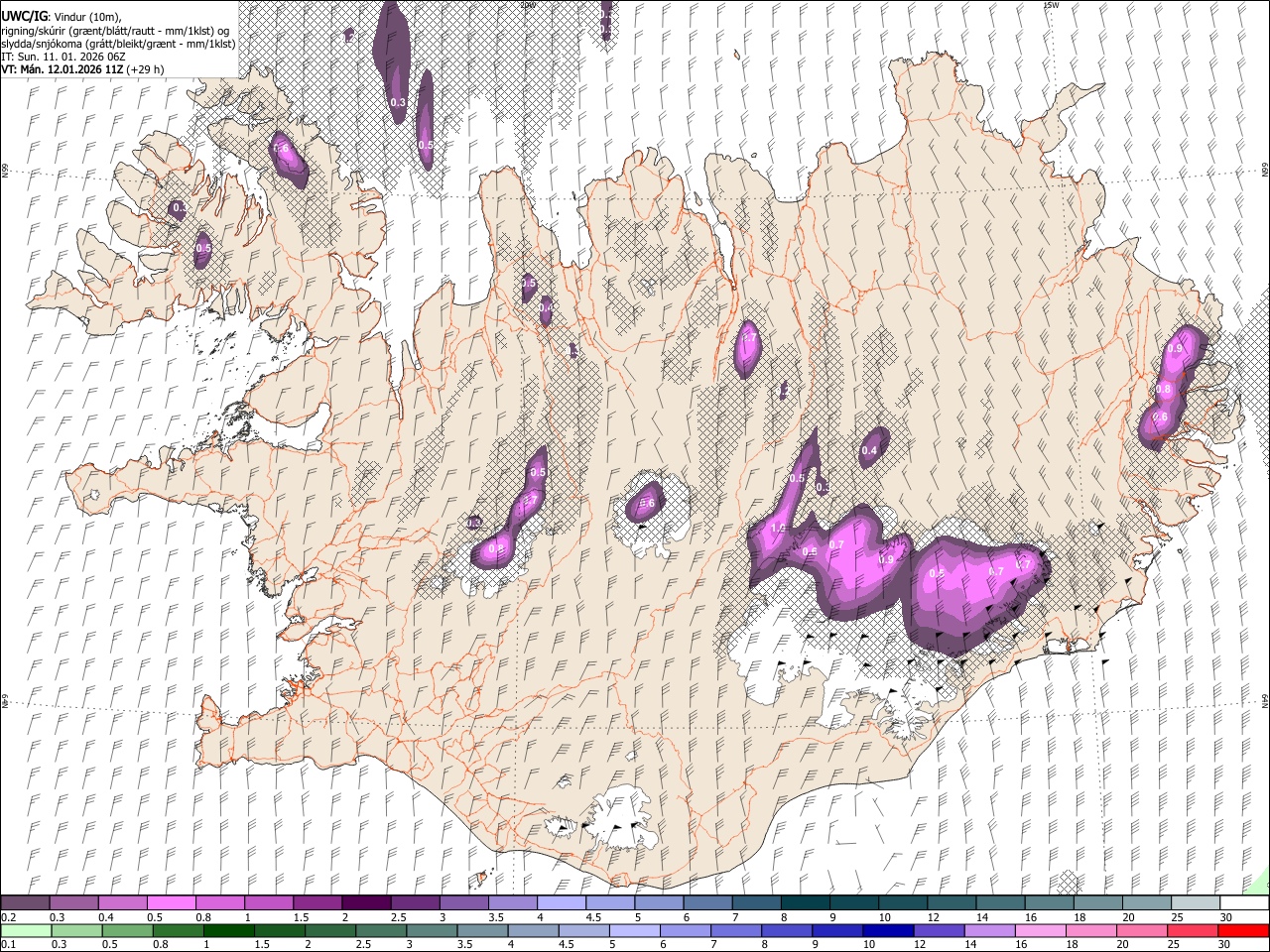1270x952 pixels.
Task: Click the 'rigning/skúrir' legend description line
Action: 115,31
